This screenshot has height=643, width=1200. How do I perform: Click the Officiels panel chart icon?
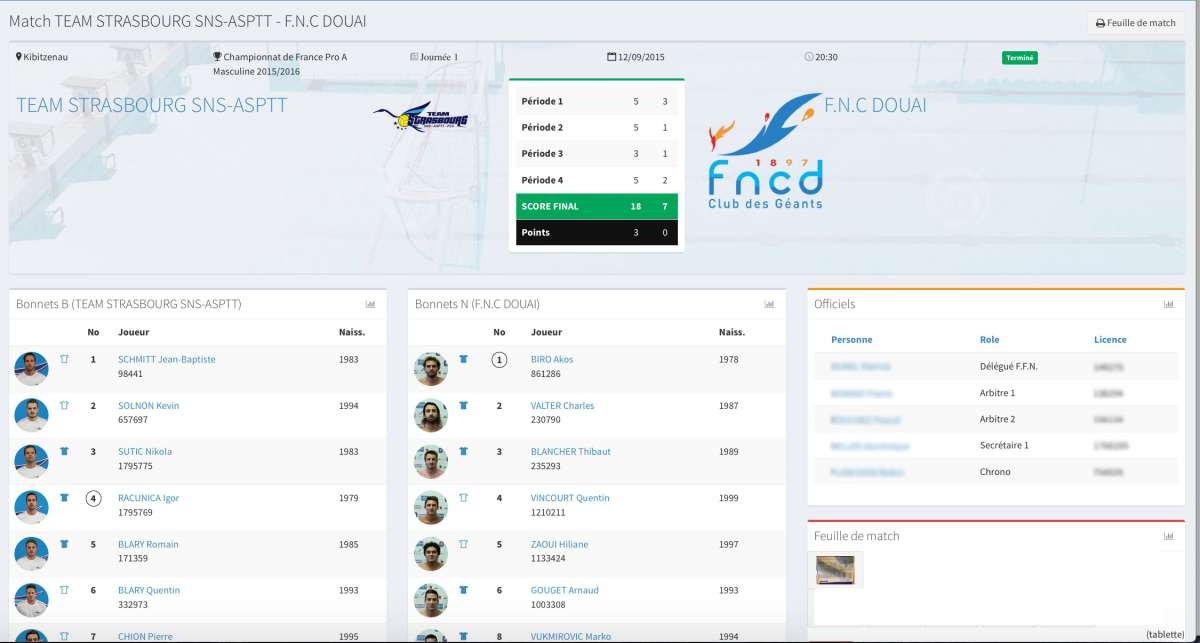tap(1168, 304)
